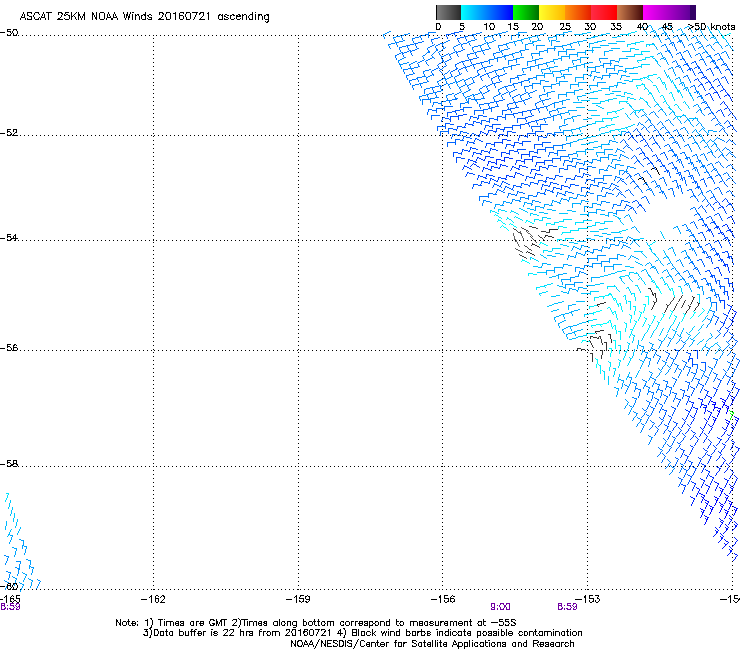This screenshot has width=740, height=650.
Task: Click the NOAA/NESDIS Center for Satellite Applications credit
Action: 432,644
